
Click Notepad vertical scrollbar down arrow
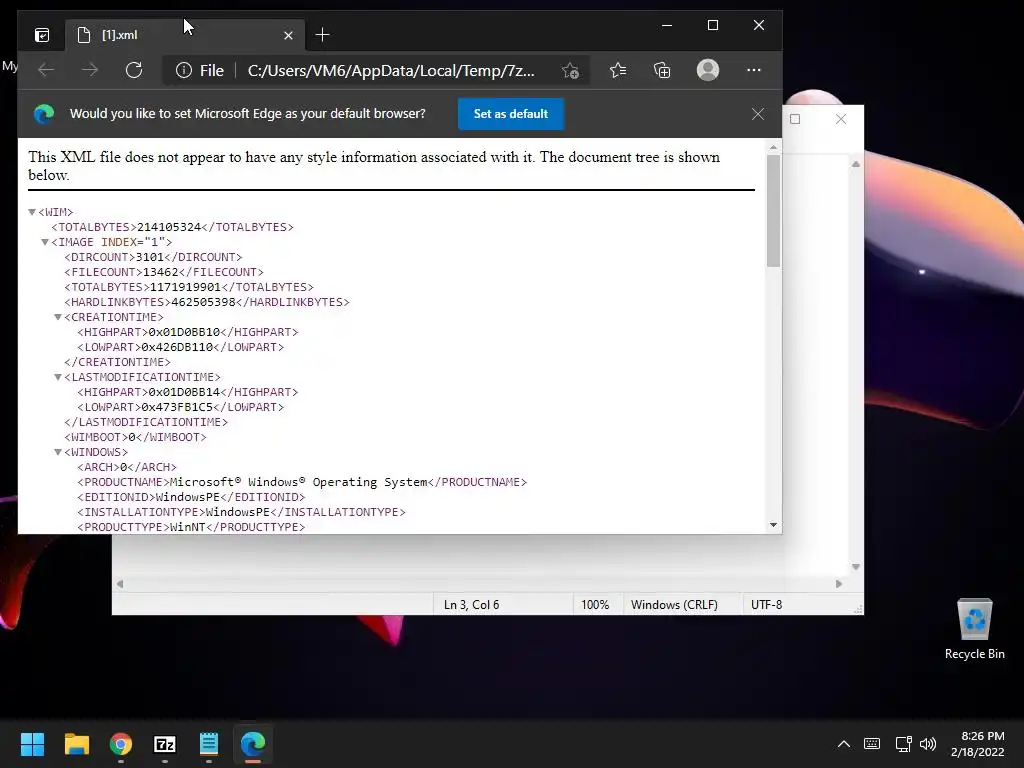pos(856,567)
